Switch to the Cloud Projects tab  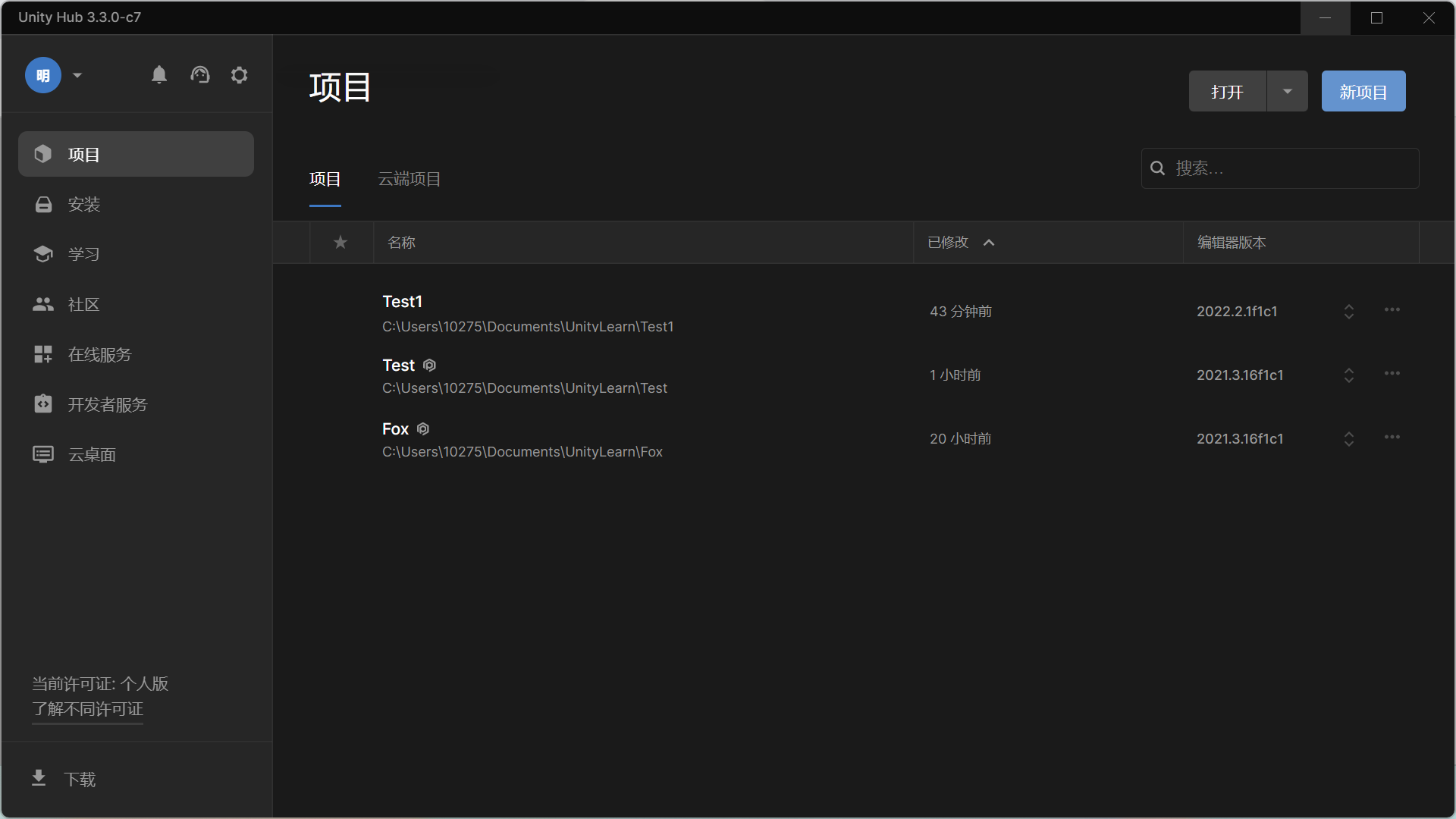coord(409,180)
